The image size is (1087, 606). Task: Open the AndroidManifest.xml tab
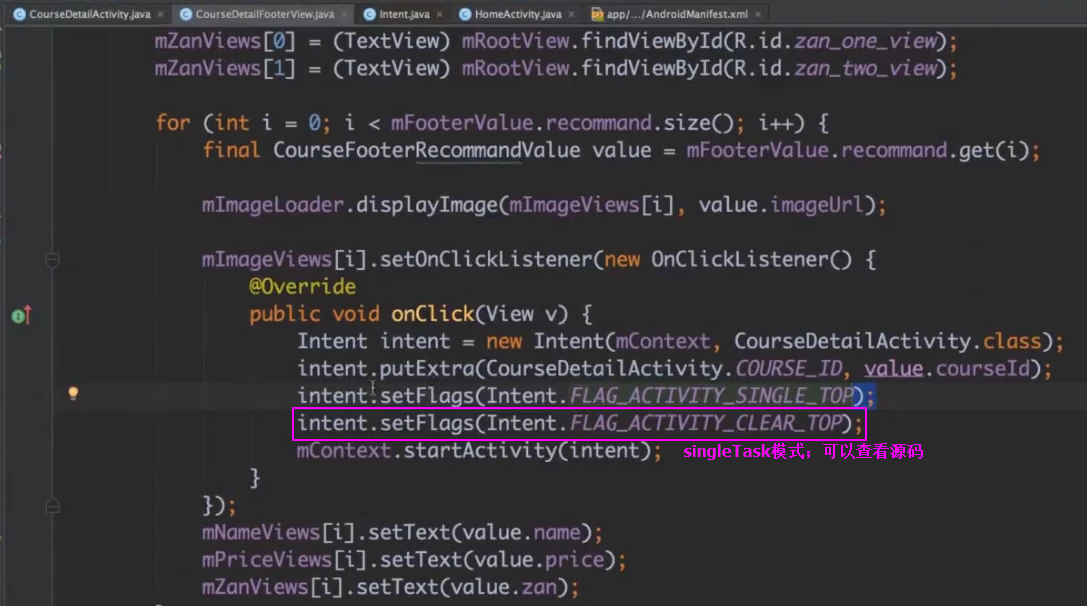[677, 14]
